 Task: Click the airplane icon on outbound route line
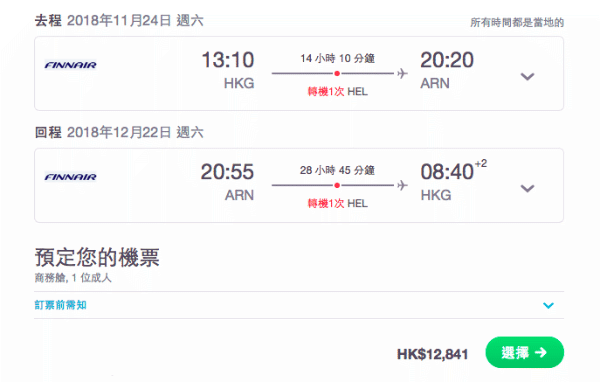coord(402,73)
